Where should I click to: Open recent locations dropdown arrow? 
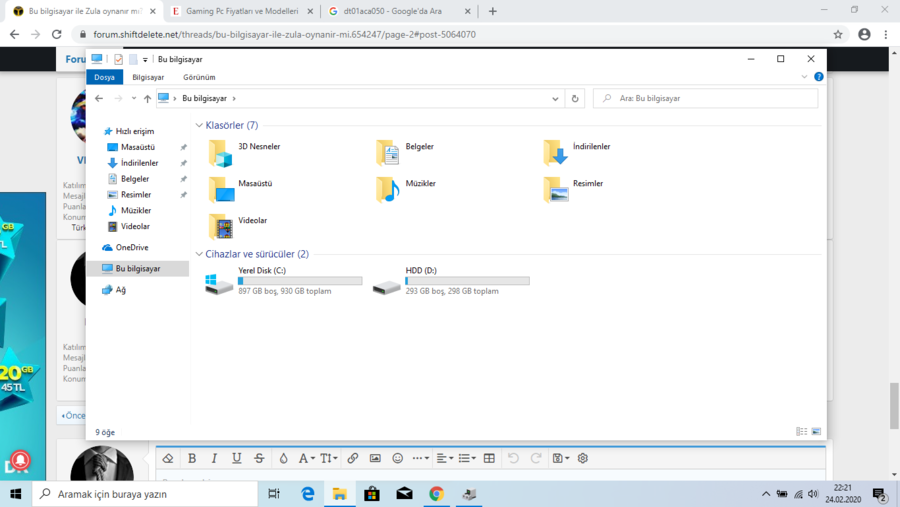(134, 99)
